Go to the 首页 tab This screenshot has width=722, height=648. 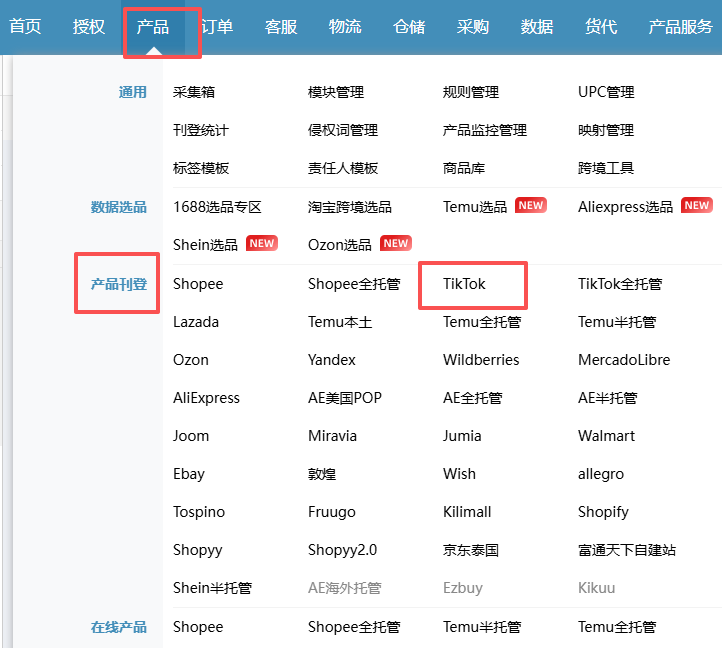tap(25, 27)
